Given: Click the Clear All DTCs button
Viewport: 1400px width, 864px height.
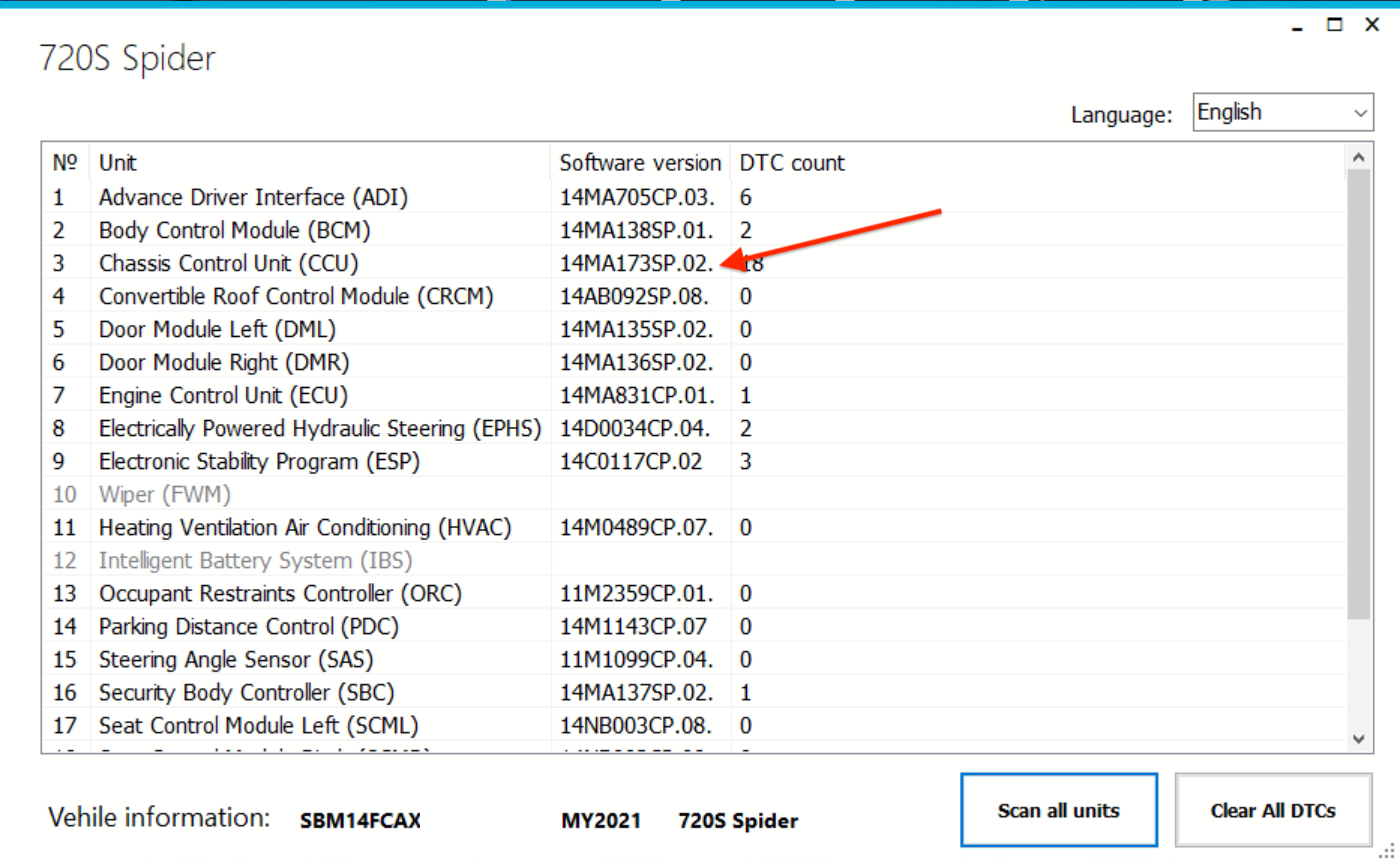Looking at the screenshot, I should pos(1272,810).
